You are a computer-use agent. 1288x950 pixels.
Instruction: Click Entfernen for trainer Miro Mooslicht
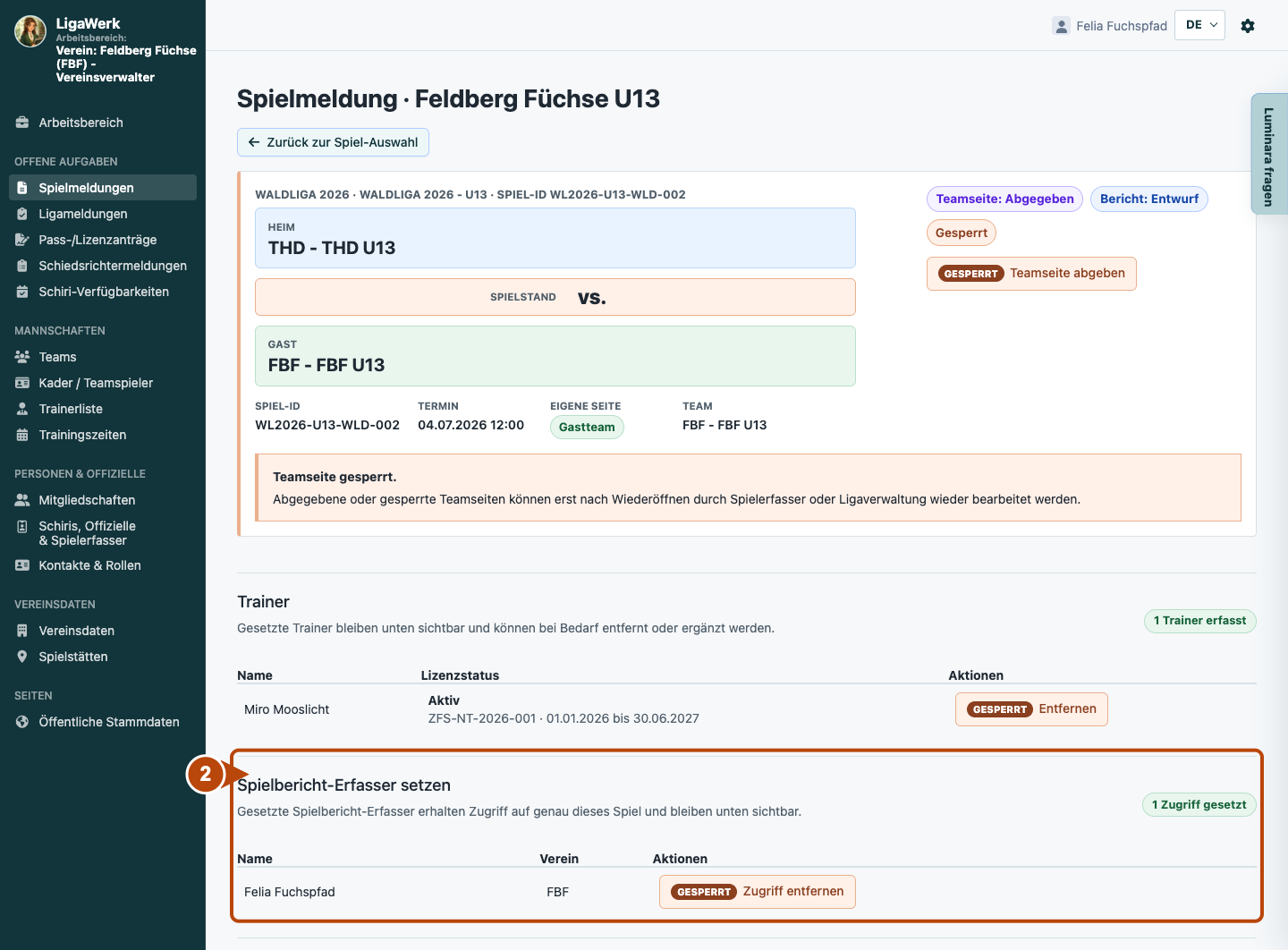[x=1031, y=709]
